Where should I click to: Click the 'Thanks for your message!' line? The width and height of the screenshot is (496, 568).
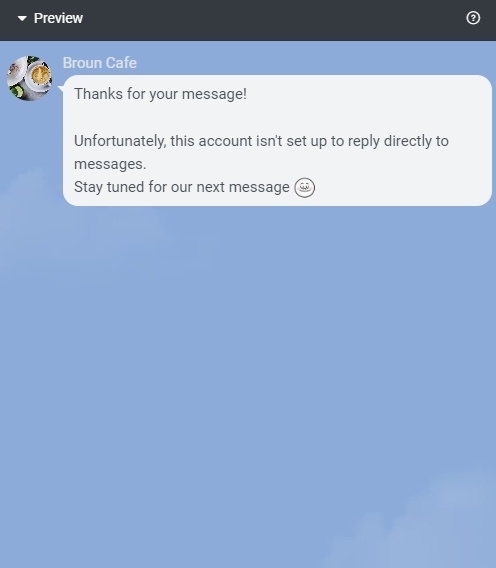tap(161, 94)
